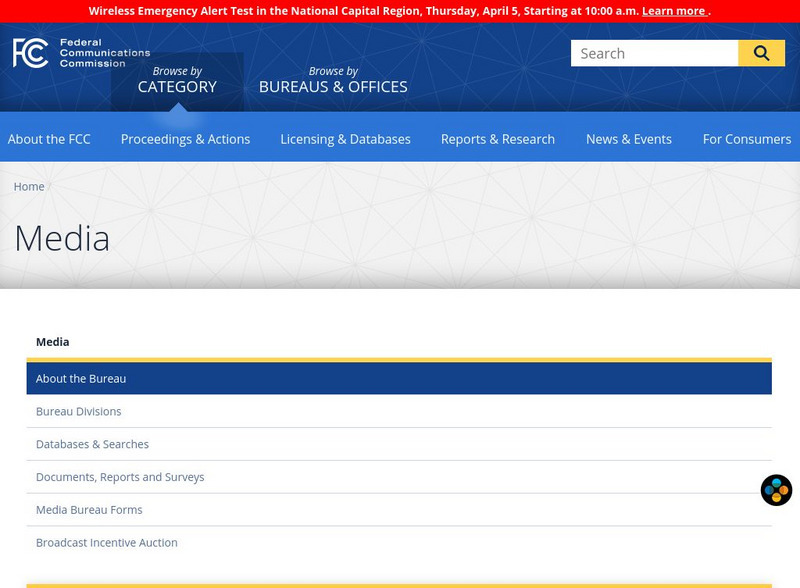Click Federal Communications Commission site name
The height and width of the screenshot is (588, 800).
pyautogui.click(x=105, y=53)
